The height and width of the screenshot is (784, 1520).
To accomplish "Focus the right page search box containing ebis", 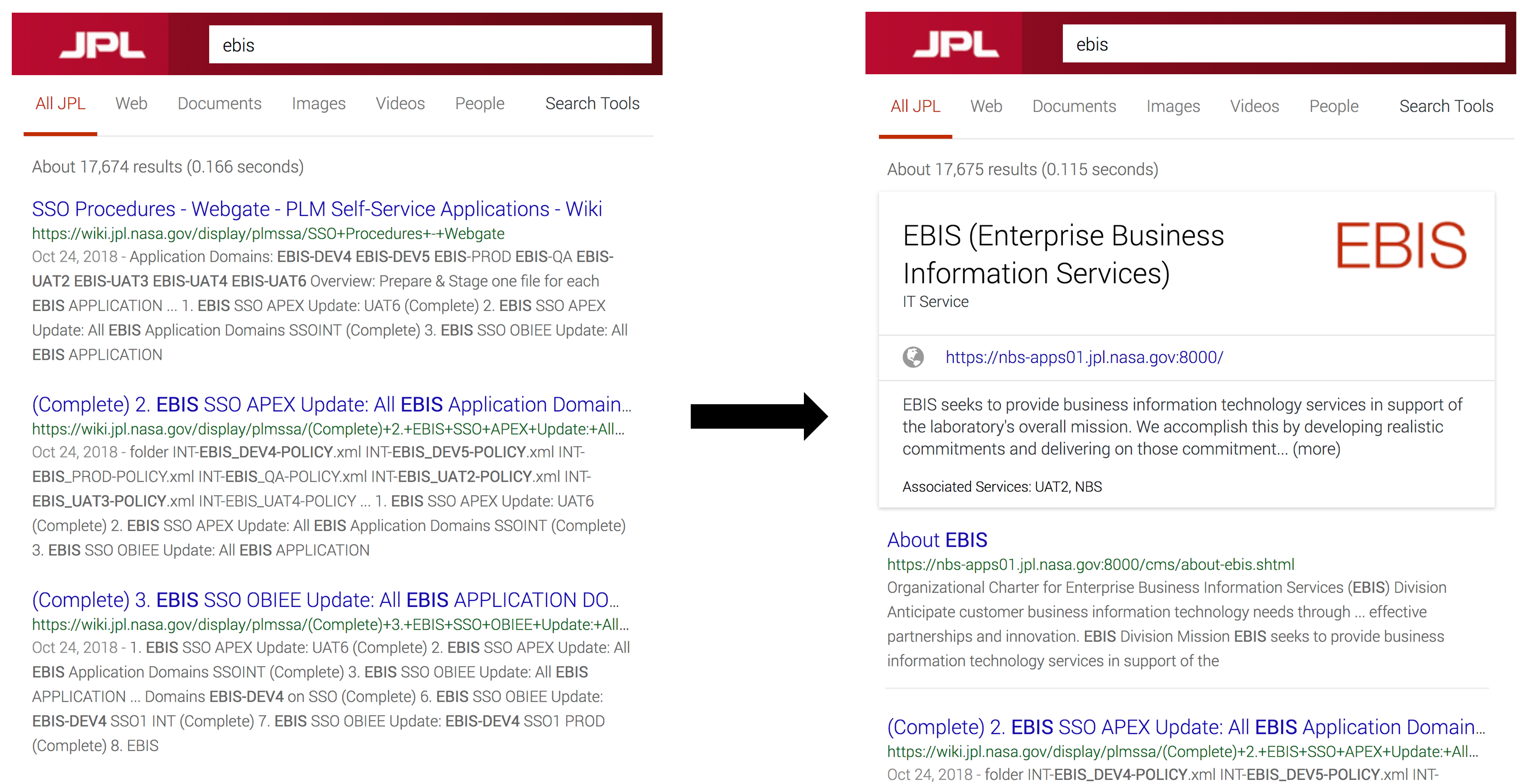I will click(1284, 43).
